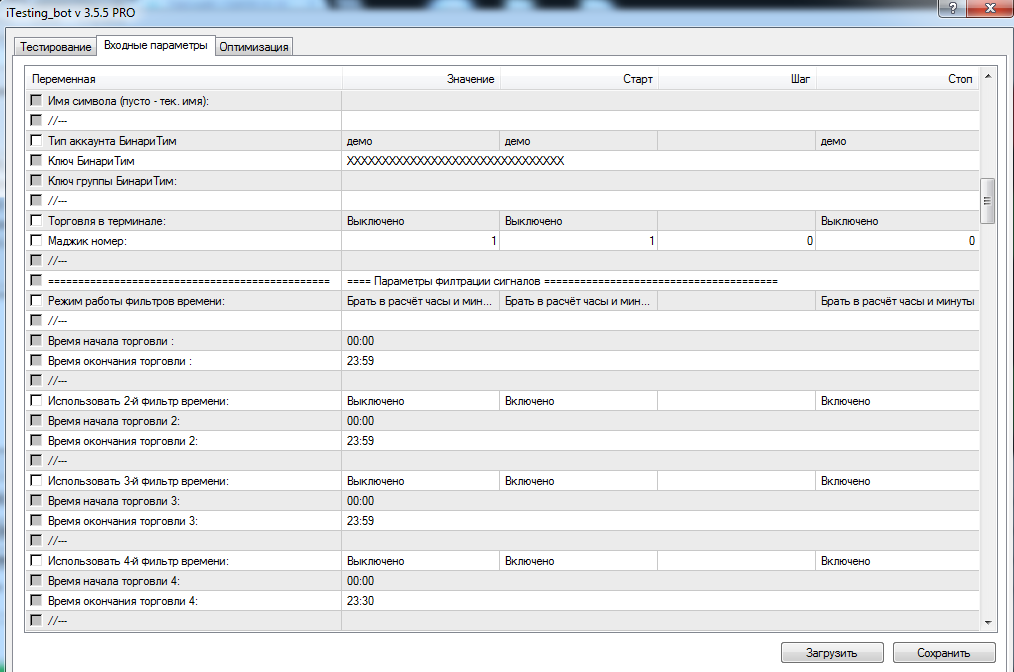The image size is (1014, 672).
Task: Enable the Использовать 2-й фильтр времени checkbox
Action: click(x=36, y=401)
